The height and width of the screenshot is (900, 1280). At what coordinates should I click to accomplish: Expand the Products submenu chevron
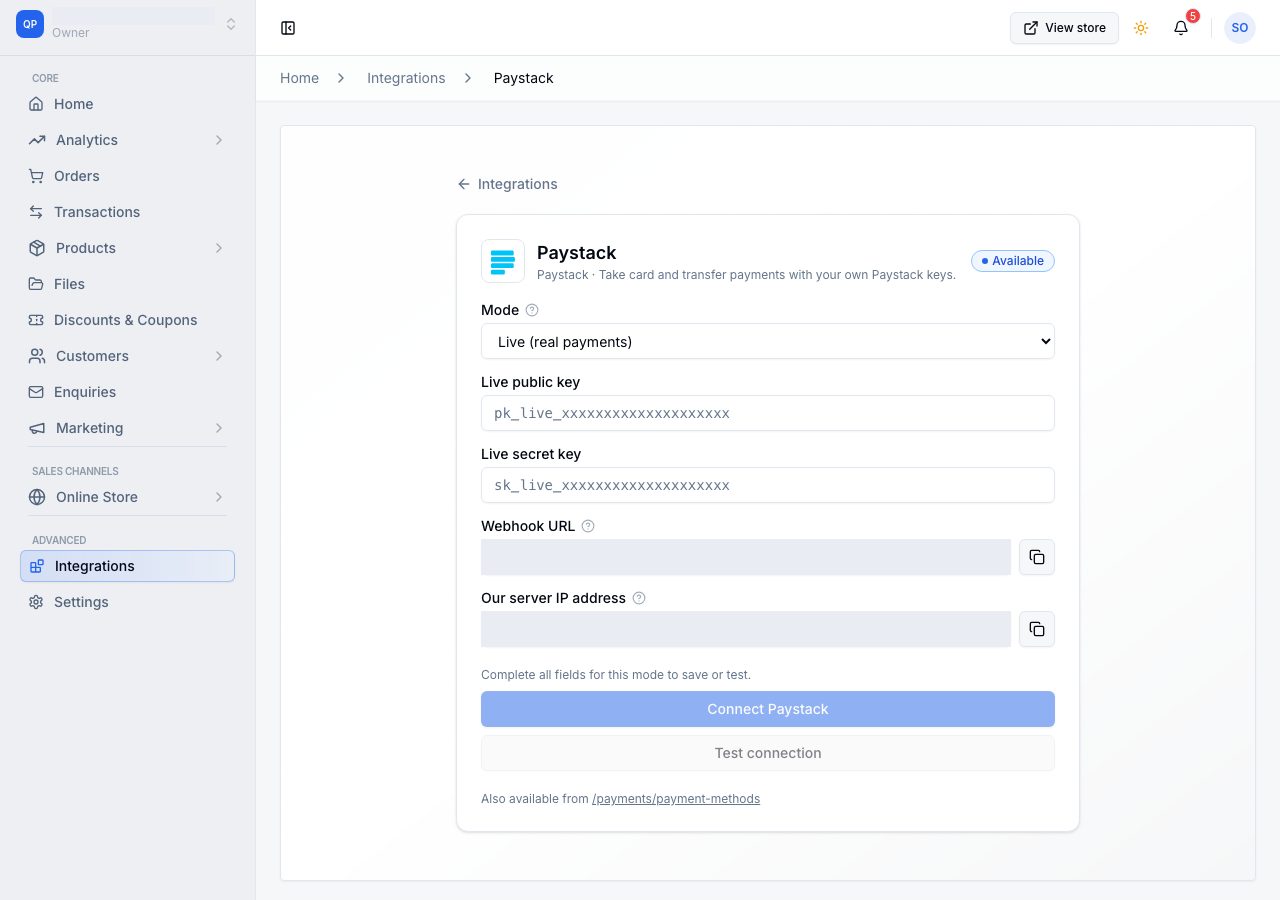click(x=219, y=248)
